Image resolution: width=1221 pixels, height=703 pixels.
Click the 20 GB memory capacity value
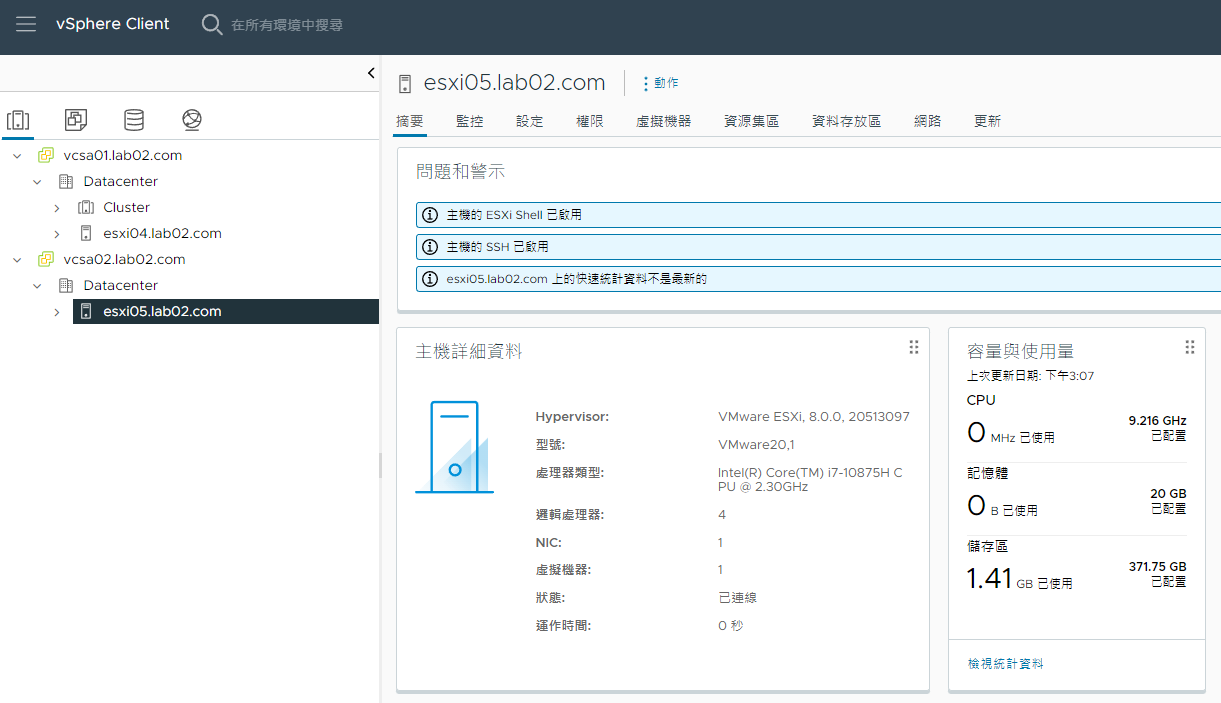coord(1168,494)
